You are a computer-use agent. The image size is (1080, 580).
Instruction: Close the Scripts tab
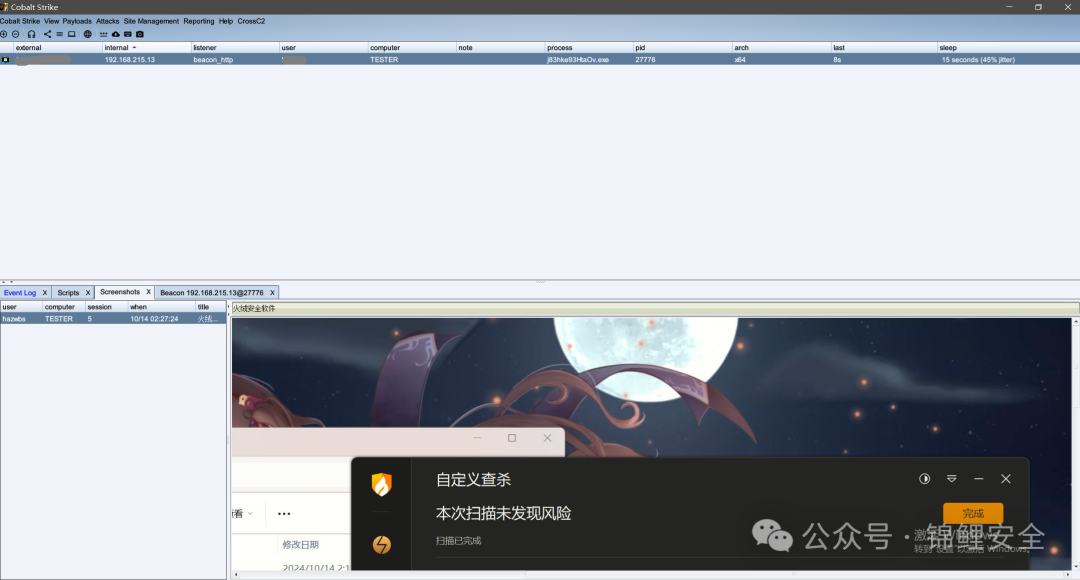[x=87, y=293]
